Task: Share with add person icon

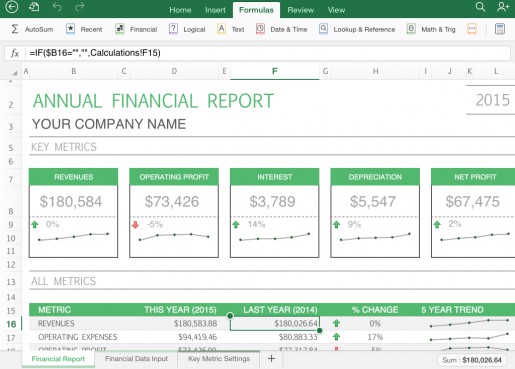Action: point(503,7)
